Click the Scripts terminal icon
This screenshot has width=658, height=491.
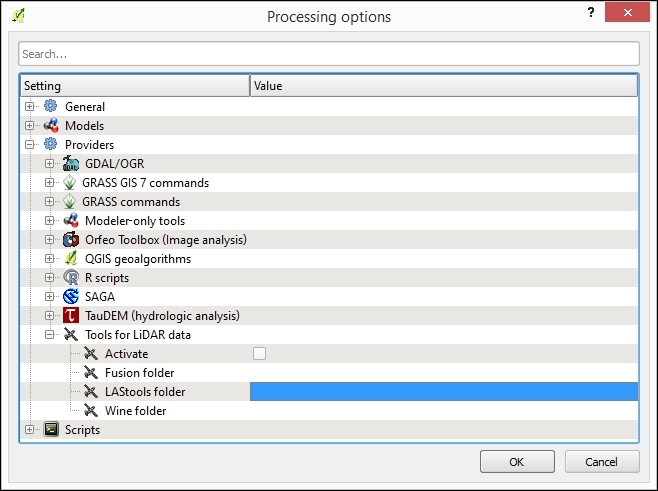pos(51,429)
